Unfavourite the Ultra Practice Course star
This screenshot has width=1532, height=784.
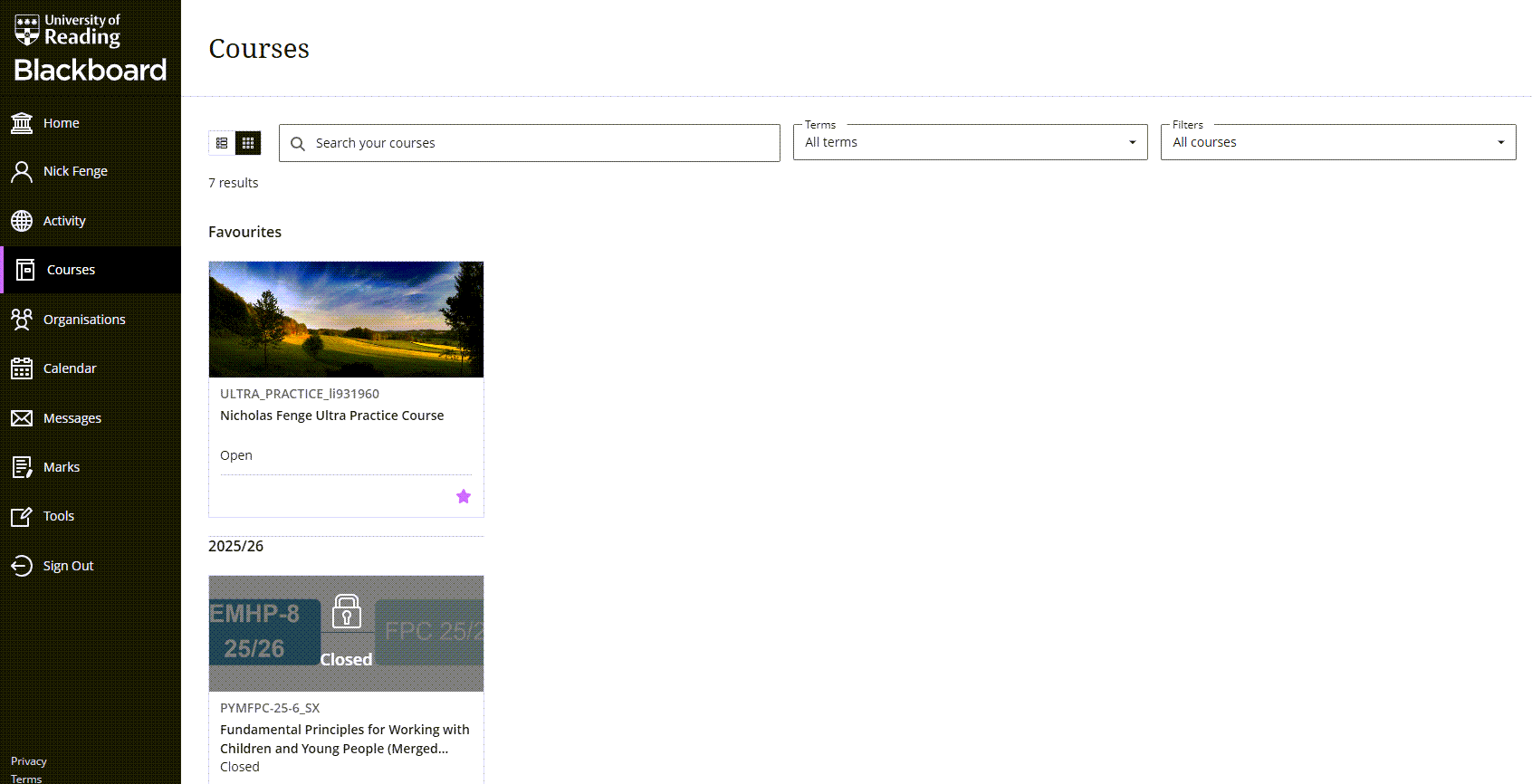(x=464, y=496)
